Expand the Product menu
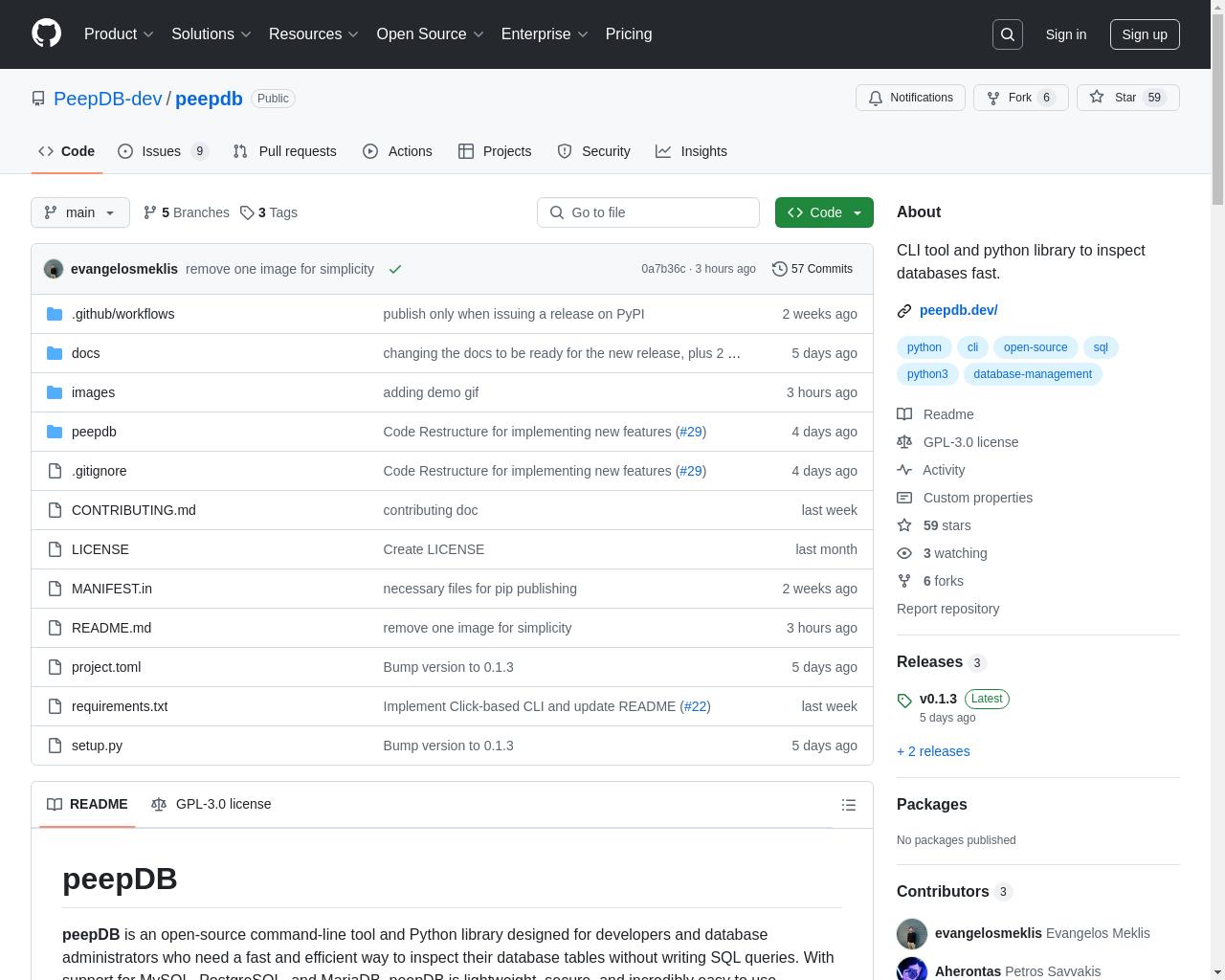The height and width of the screenshot is (980, 1225). point(119,34)
